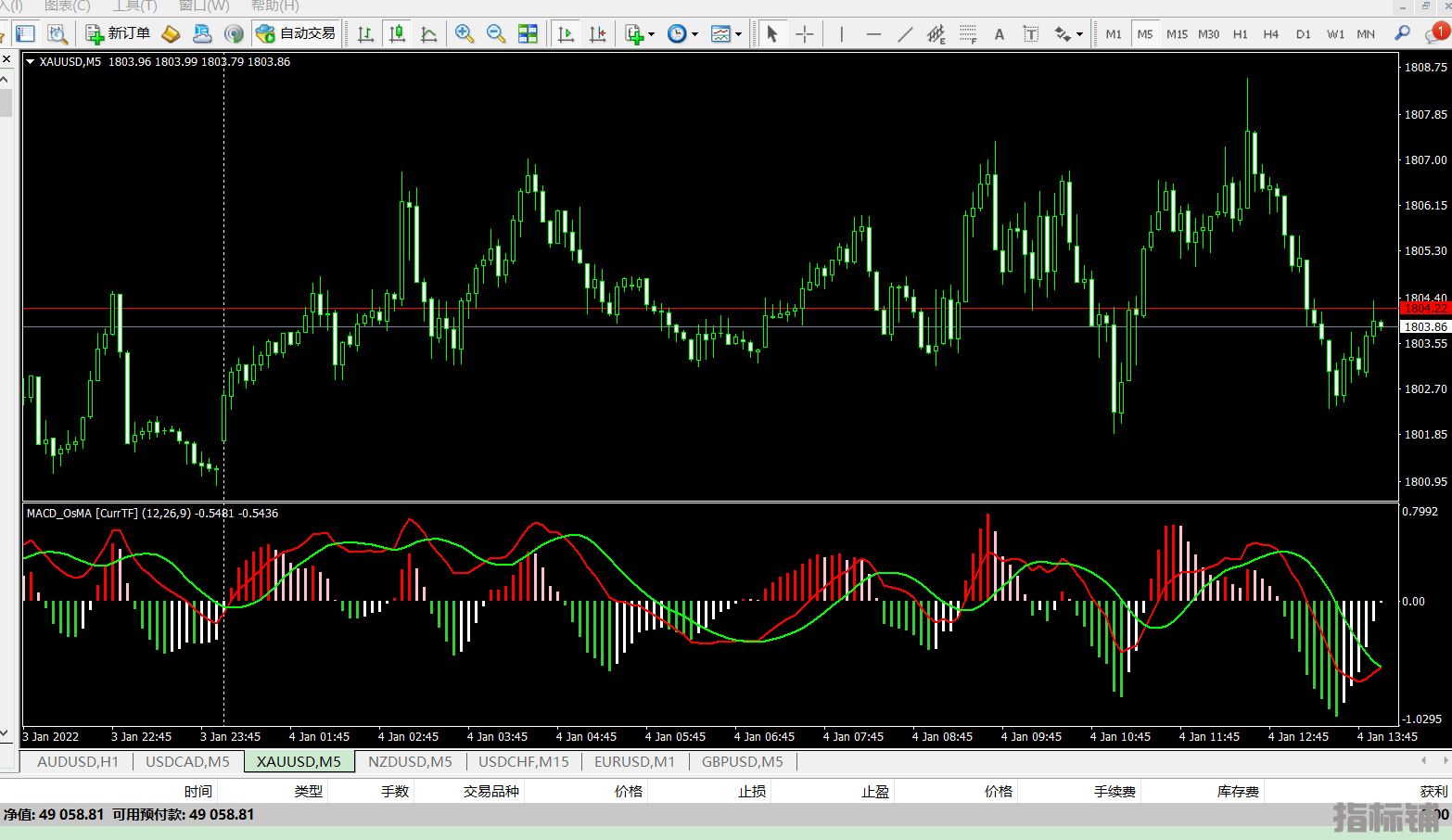Switch chart to bar chart type
Screen dimensions: 1452x840
click(365, 34)
